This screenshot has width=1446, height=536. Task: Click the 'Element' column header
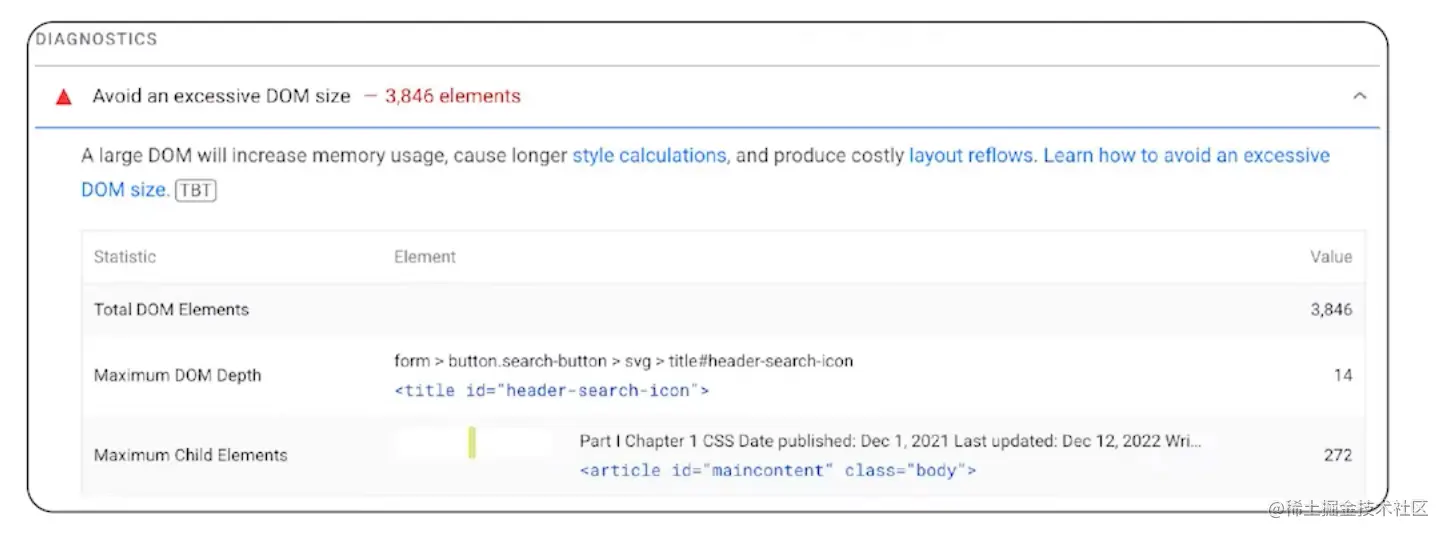tap(425, 257)
